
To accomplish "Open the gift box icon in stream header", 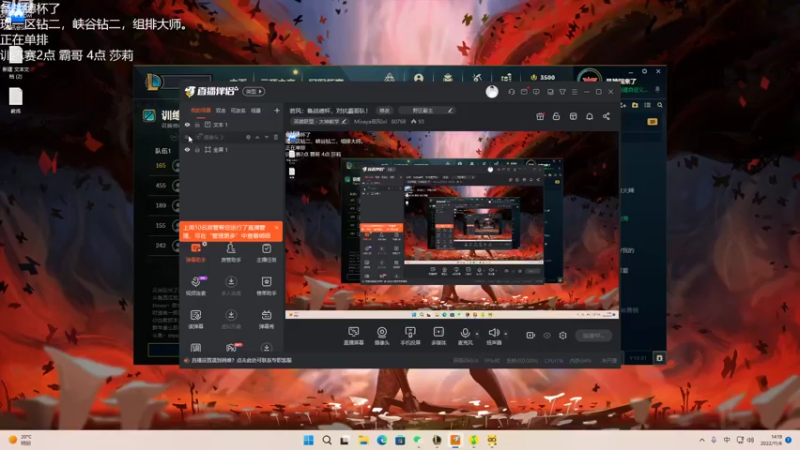I will click(x=540, y=116).
